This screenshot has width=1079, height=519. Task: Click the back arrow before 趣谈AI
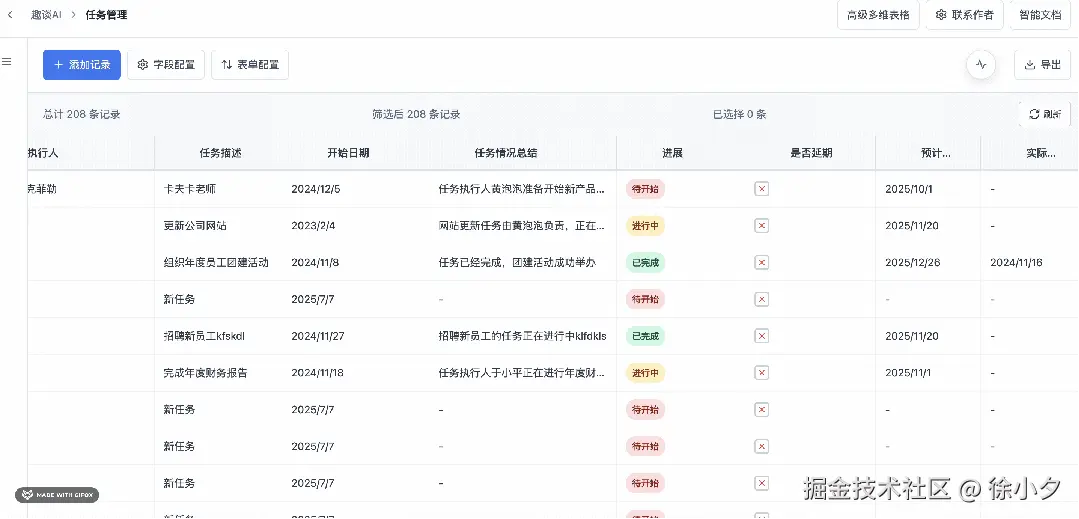pos(10,14)
